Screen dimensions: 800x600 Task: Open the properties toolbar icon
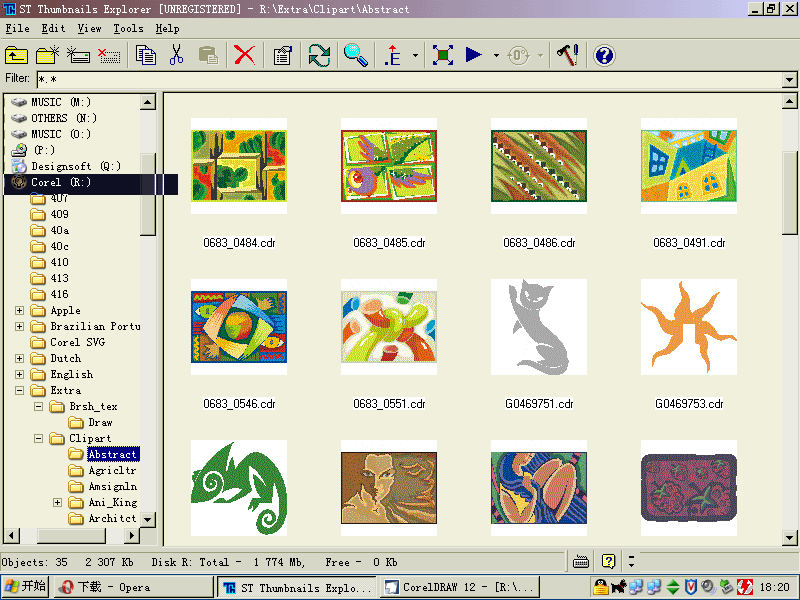[282, 55]
